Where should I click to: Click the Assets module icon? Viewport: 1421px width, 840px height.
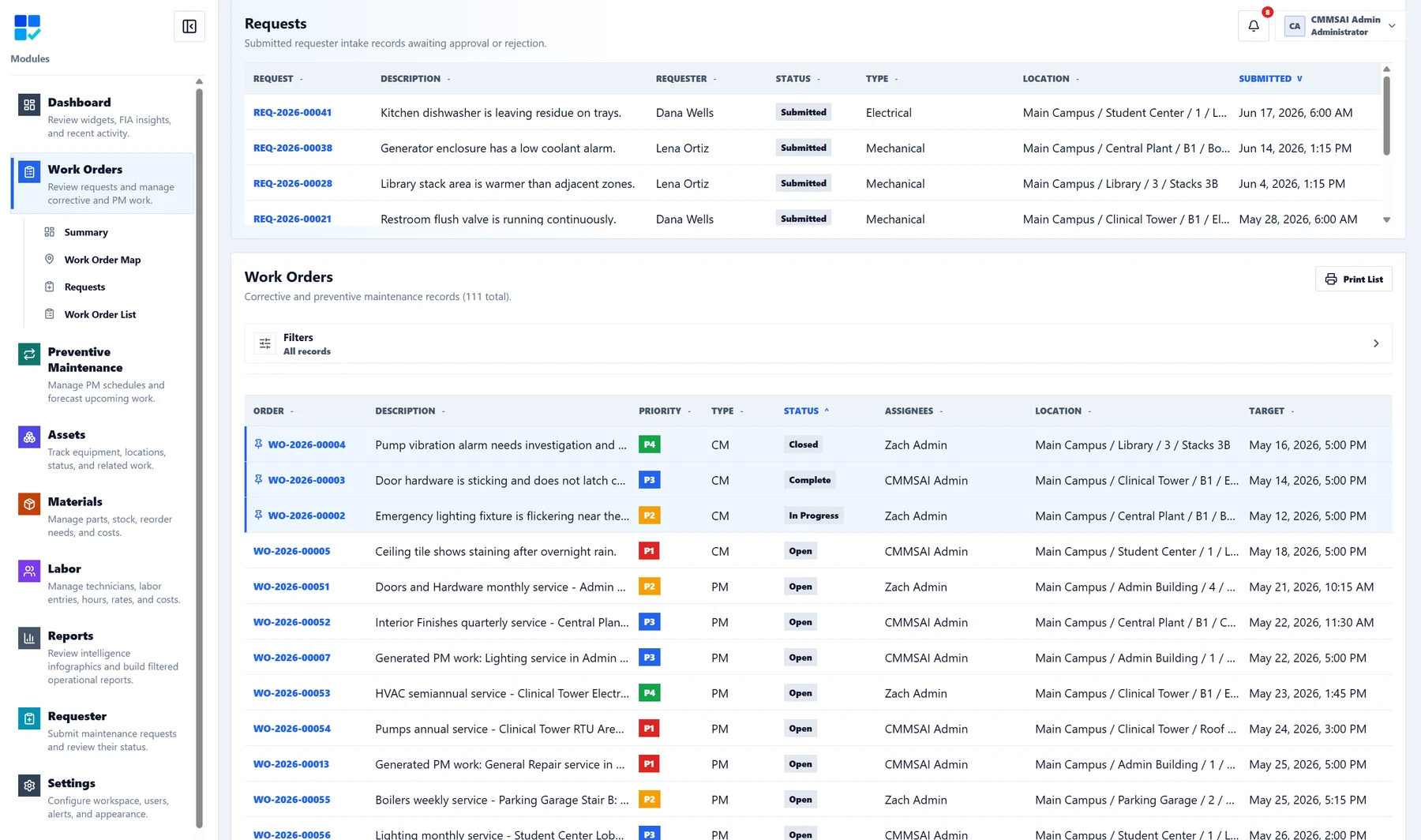click(x=29, y=437)
